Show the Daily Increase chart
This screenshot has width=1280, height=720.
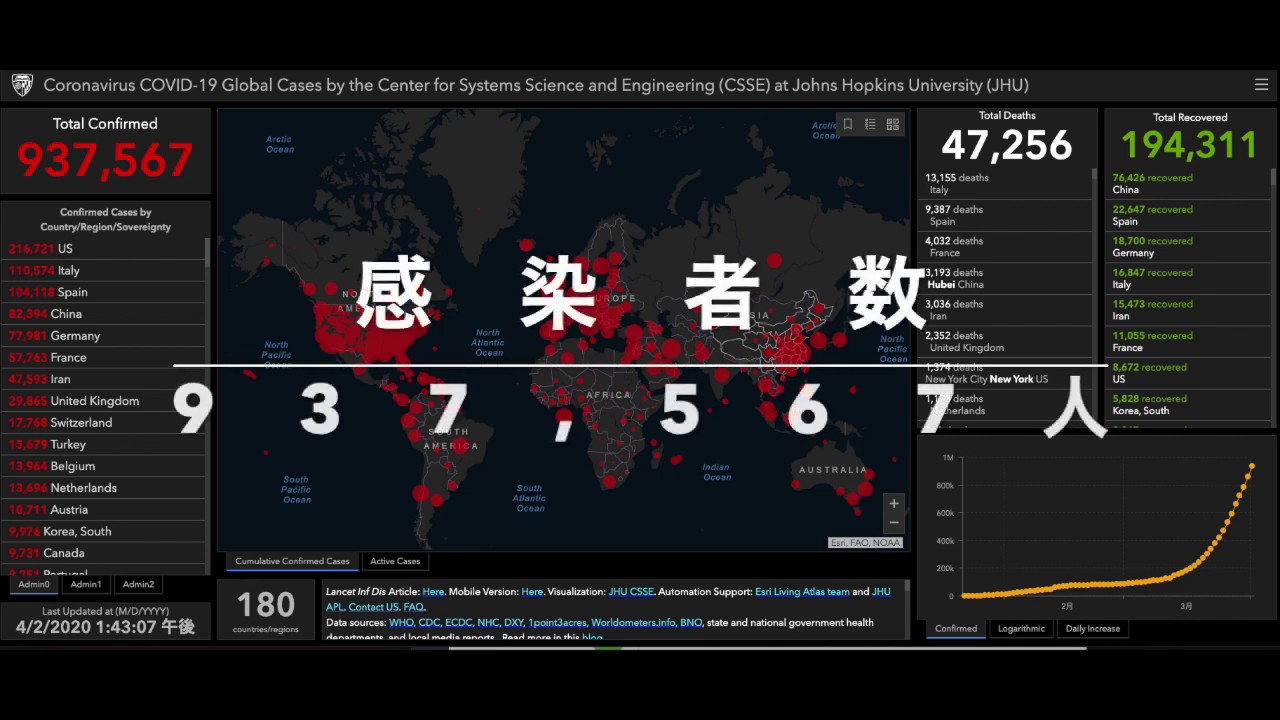coord(1092,629)
